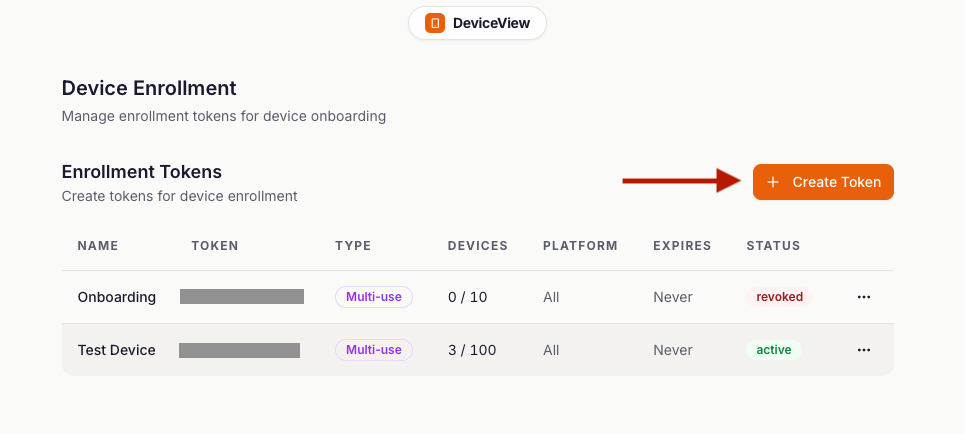
Task: Click the orange DeviceView logo icon
Action: [x=434, y=23]
